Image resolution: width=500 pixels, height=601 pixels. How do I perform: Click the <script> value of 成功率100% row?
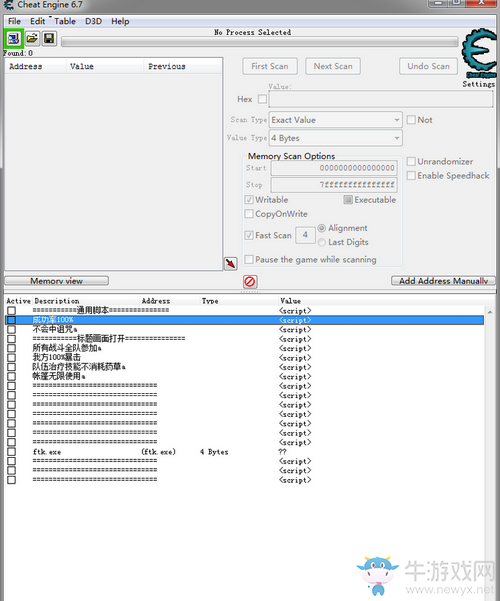coord(295,320)
